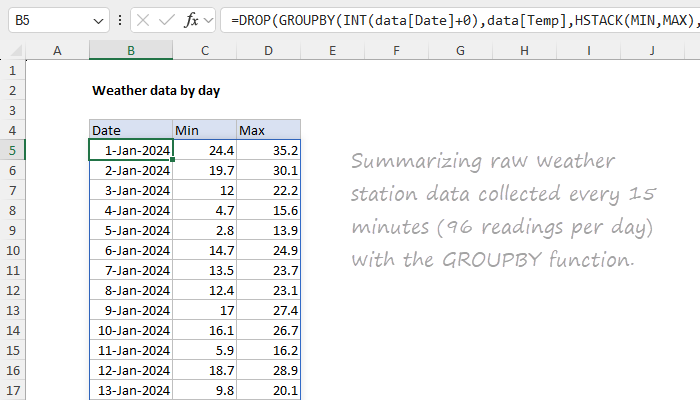The height and width of the screenshot is (400, 700).
Task: Select cell with 4-Jan-2024
Action: tap(131, 210)
